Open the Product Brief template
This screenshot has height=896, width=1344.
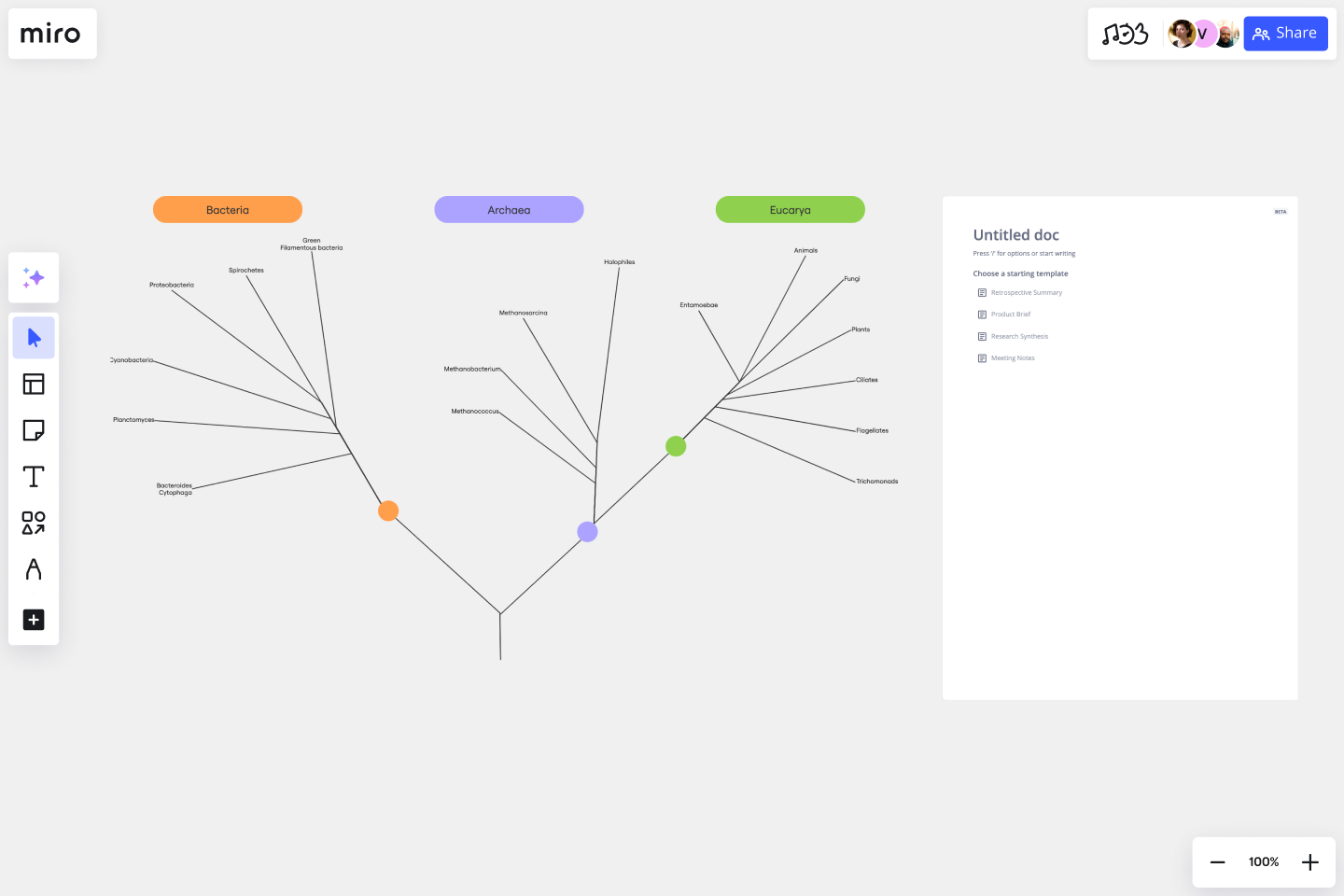tap(1011, 314)
